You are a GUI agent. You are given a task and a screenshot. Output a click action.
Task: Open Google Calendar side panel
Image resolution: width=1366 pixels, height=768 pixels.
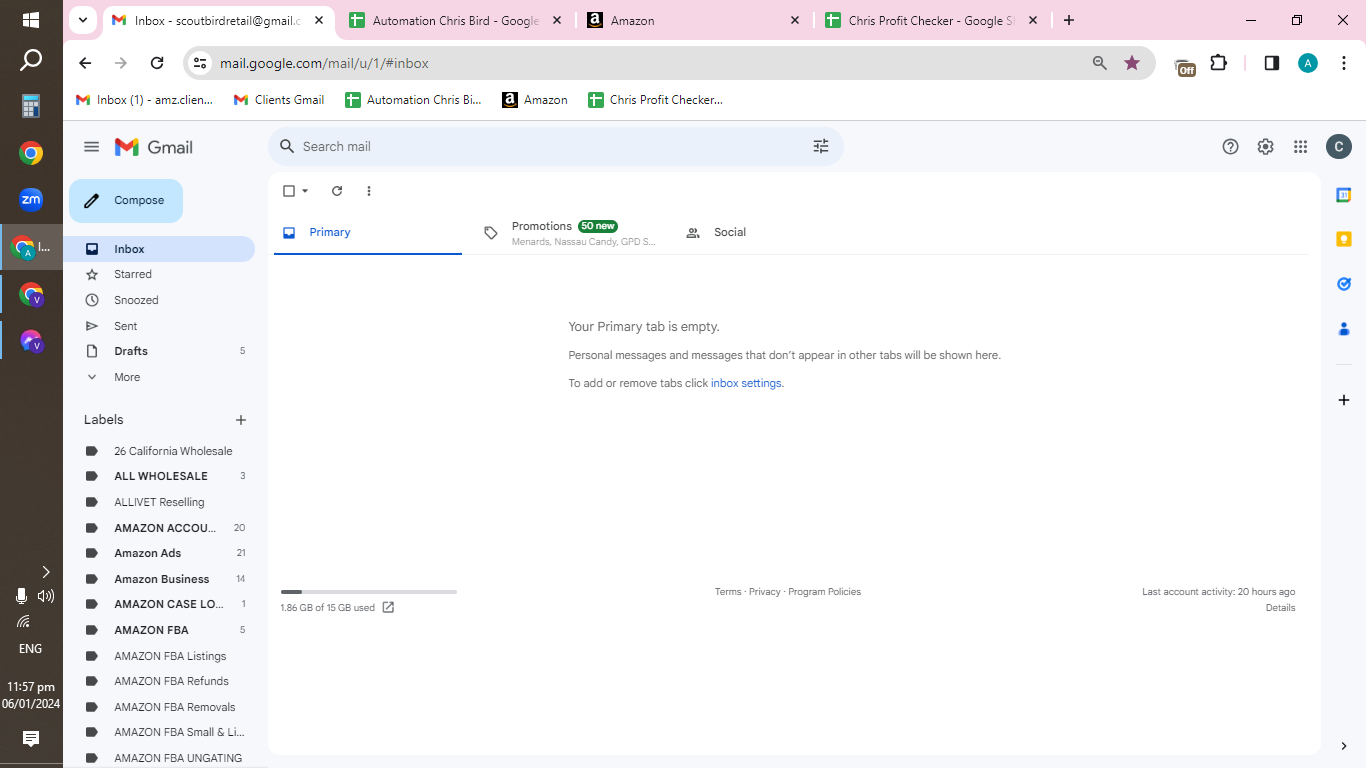pyautogui.click(x=1344, y=195)
